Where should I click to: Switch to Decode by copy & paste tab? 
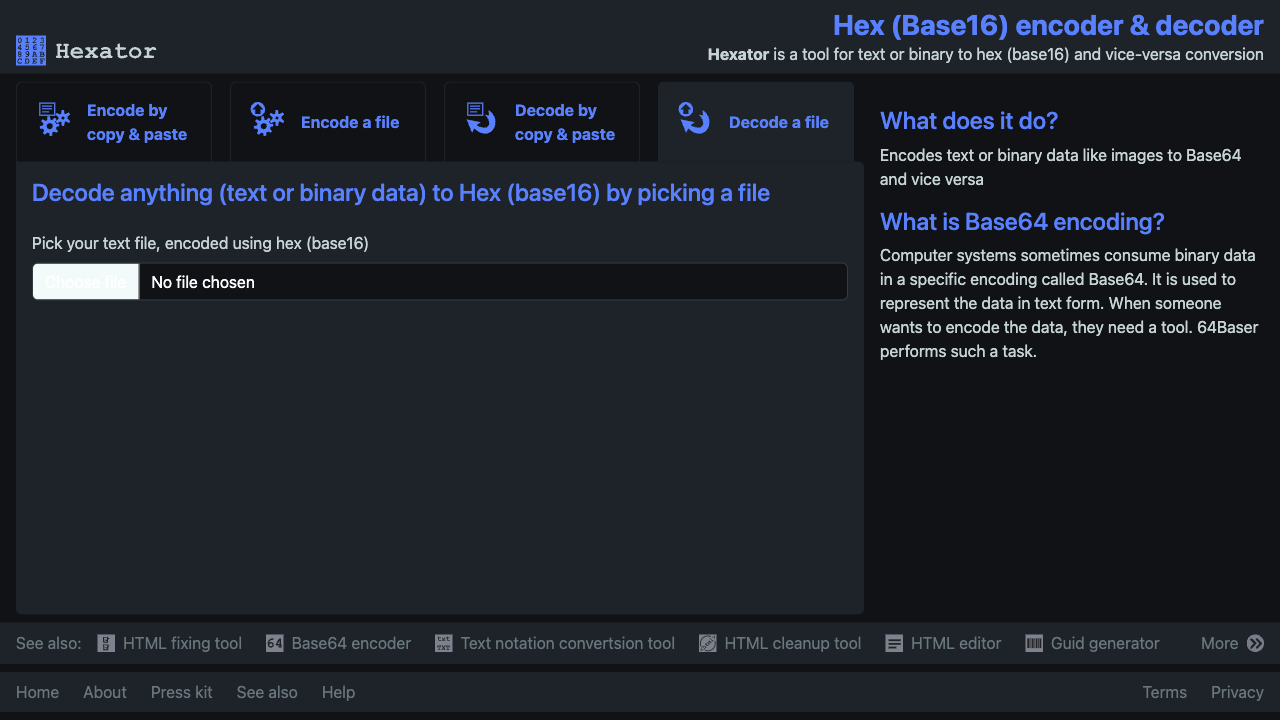click(x=542, y=122)
